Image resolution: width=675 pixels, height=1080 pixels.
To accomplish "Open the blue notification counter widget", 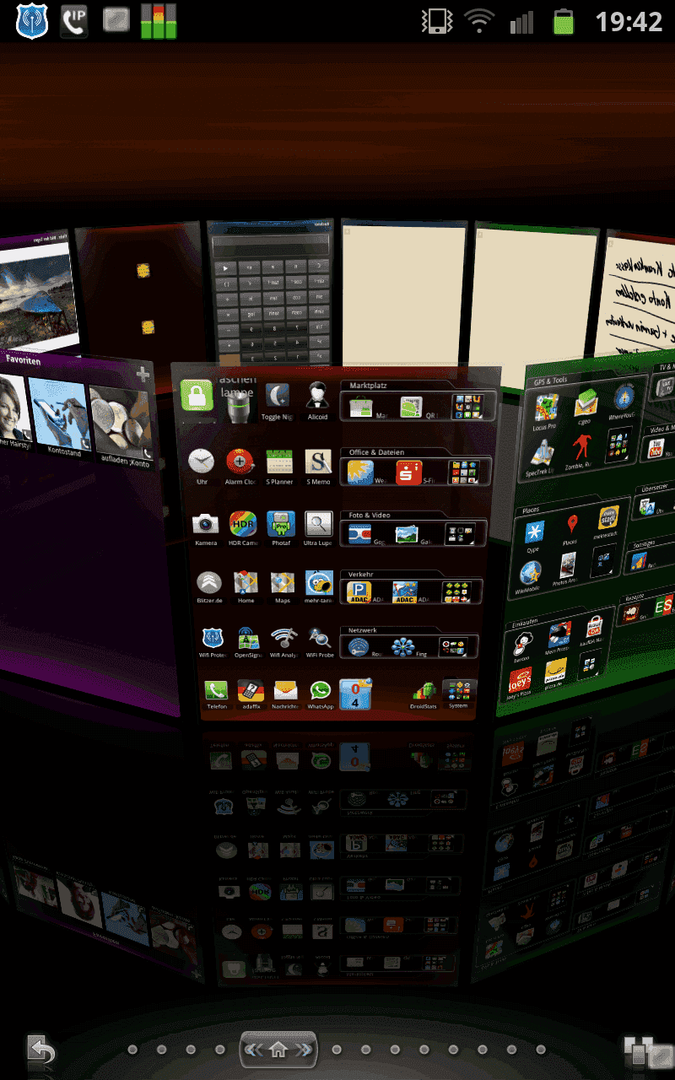I will coord(355,694).
